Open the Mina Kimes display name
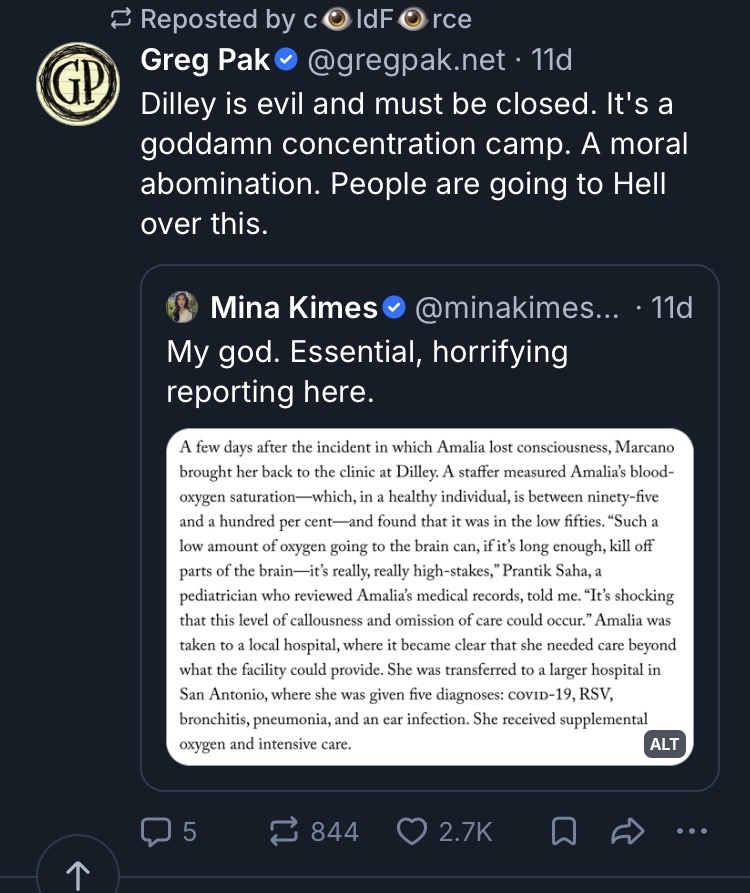This screenshot has height=893, width=750. (293, 308)
